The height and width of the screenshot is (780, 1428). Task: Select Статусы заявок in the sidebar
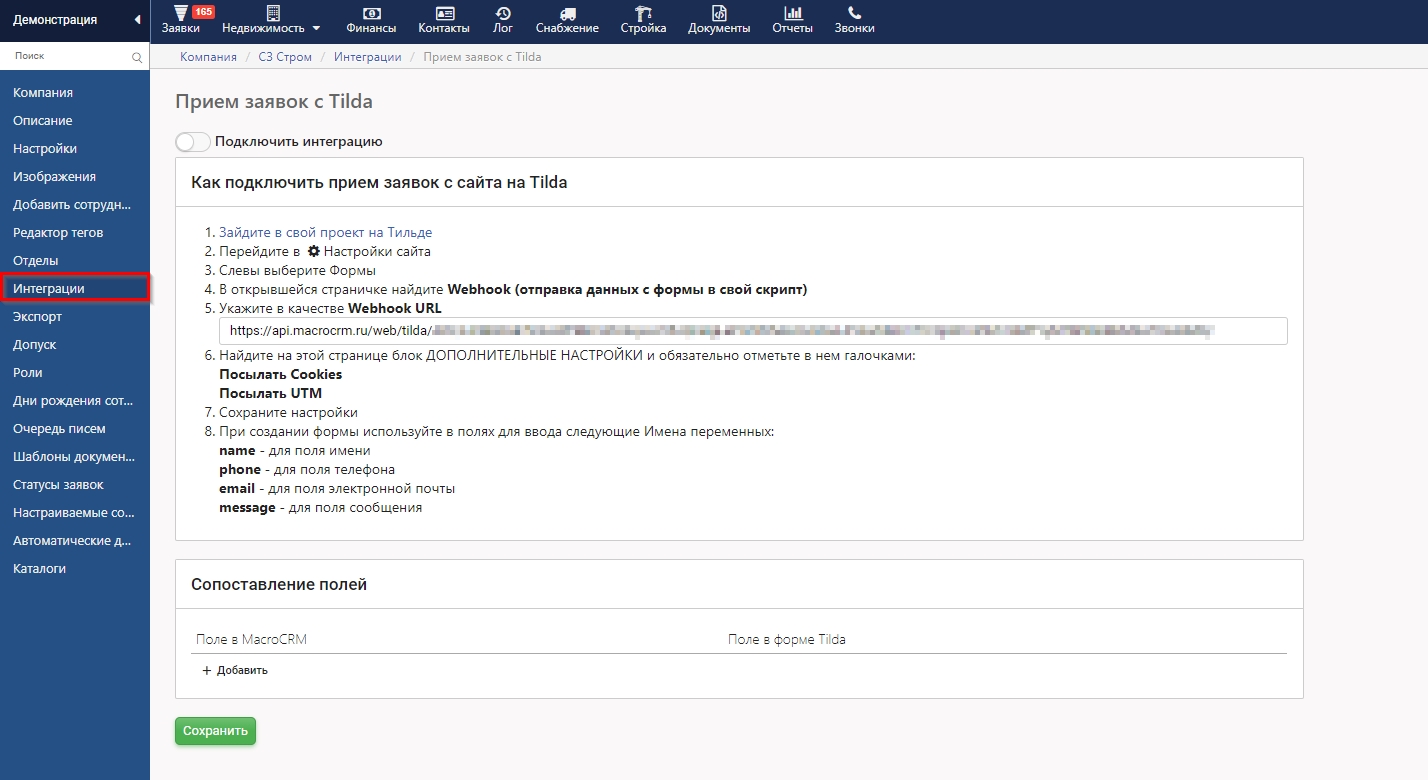point(58,485)
